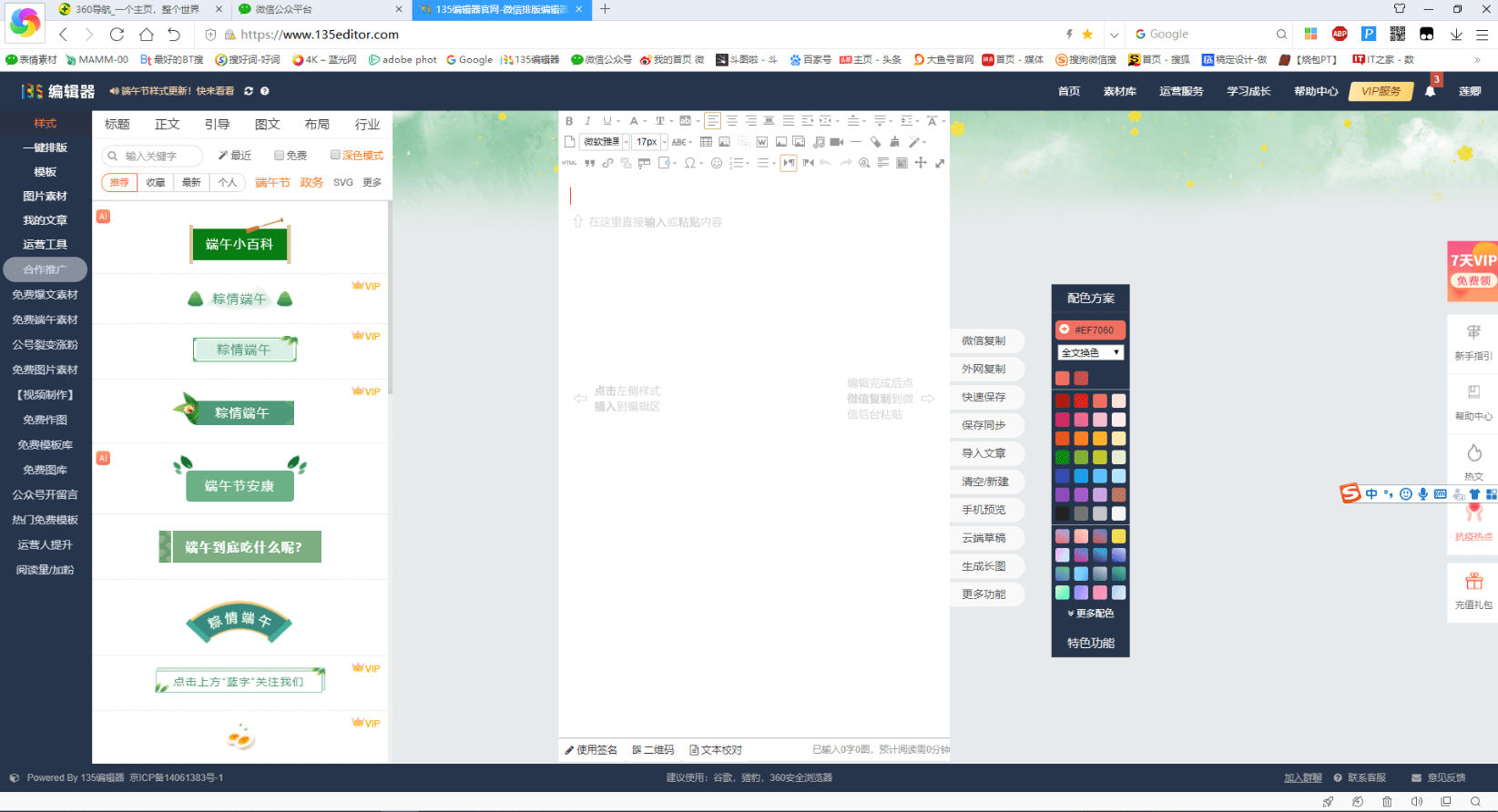
Task: Apply bold formatting in editor toolbar
Action: point(569,121)
